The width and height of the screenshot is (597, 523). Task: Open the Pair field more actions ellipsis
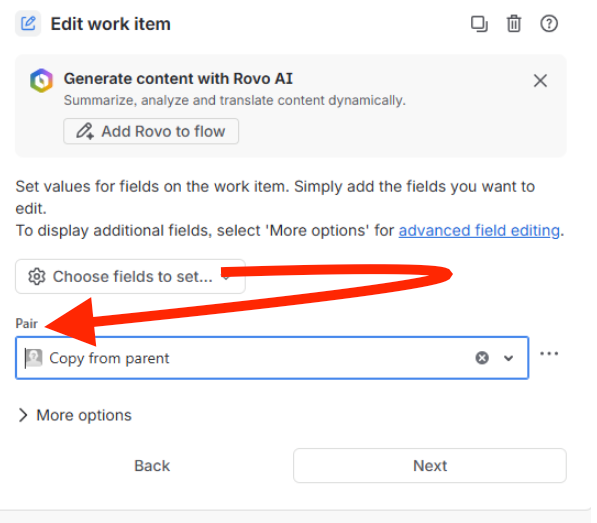point(549,354)
